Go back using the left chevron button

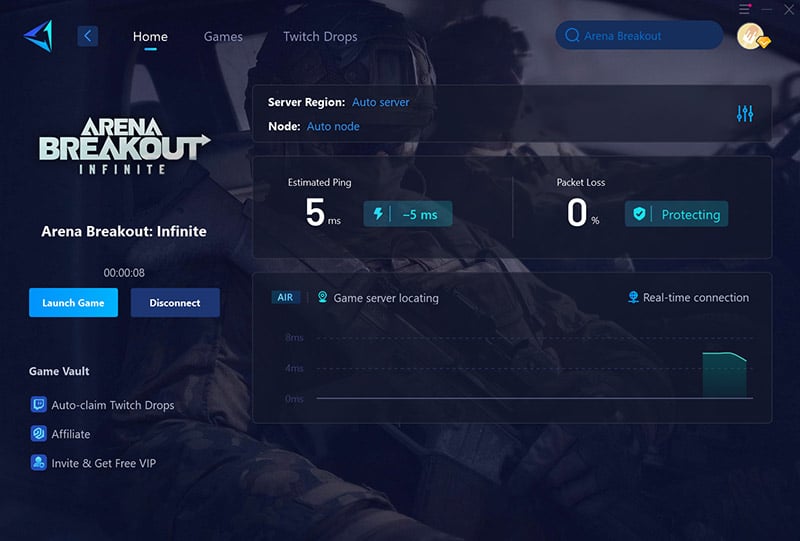(88, 36)
